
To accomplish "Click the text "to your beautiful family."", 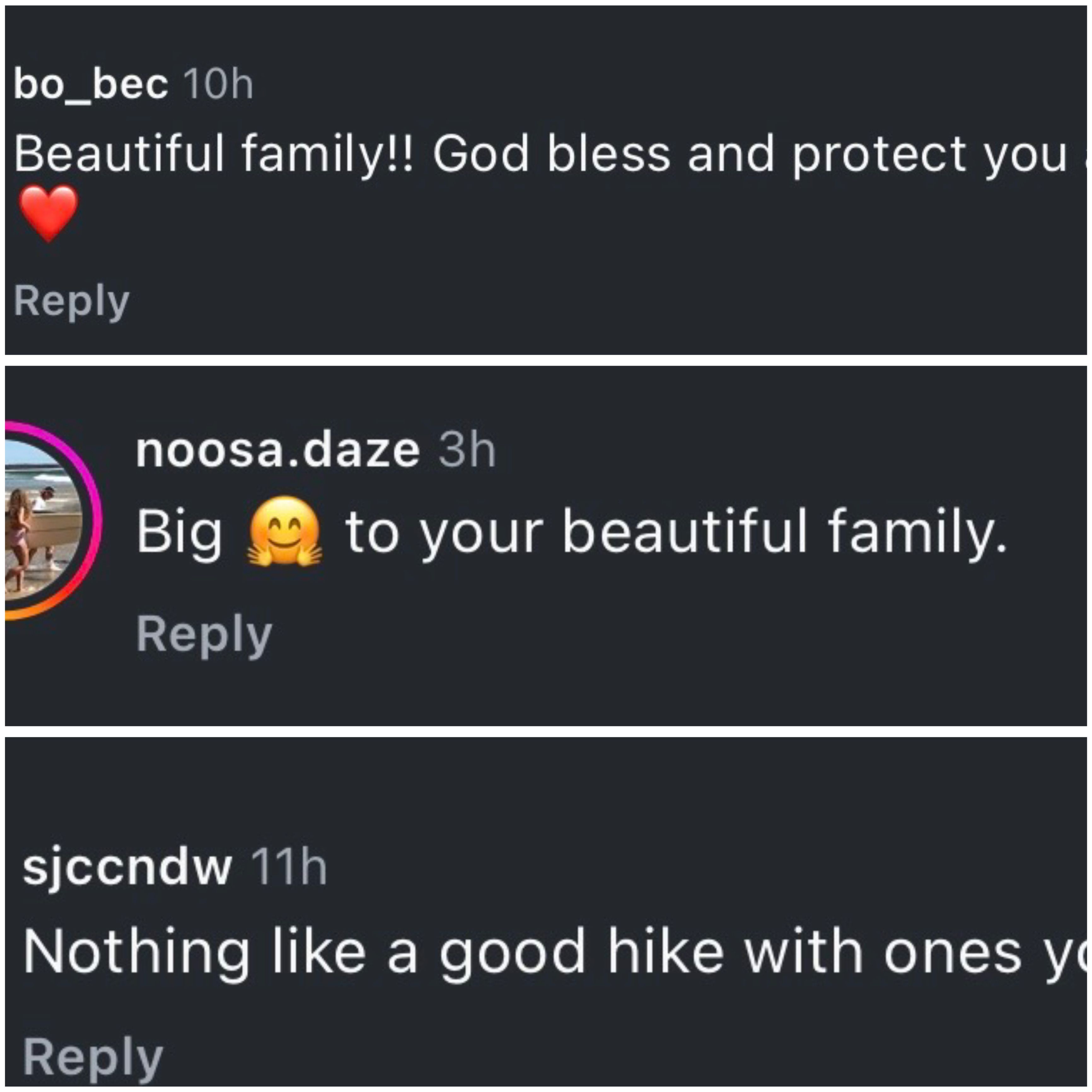I will click(x=676, y=532).
